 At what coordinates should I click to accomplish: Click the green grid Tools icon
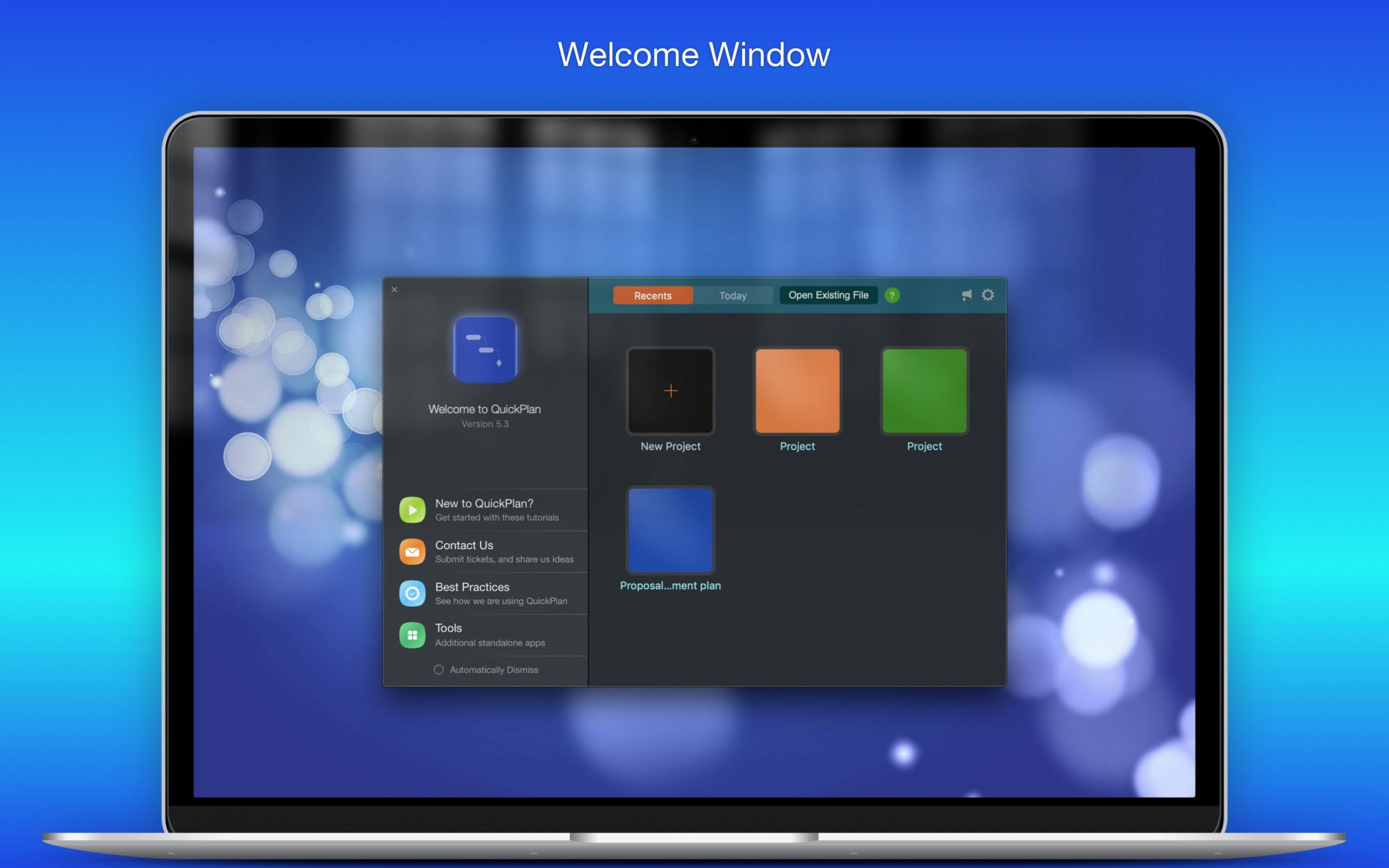click(413, 635)
